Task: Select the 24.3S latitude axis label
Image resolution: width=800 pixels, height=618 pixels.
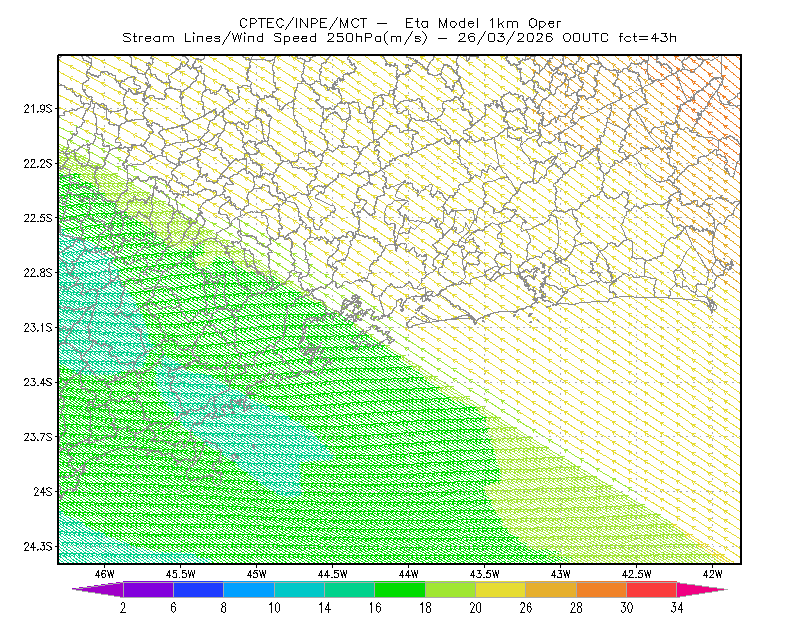Action: point(37,546)
